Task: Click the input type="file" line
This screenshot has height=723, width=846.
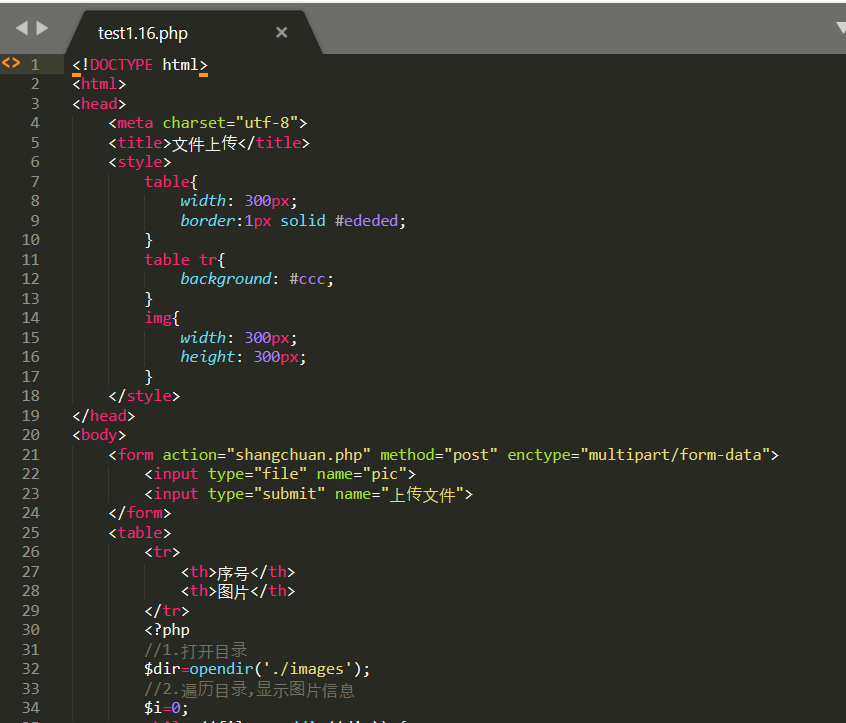Action: tap(280, 474)
